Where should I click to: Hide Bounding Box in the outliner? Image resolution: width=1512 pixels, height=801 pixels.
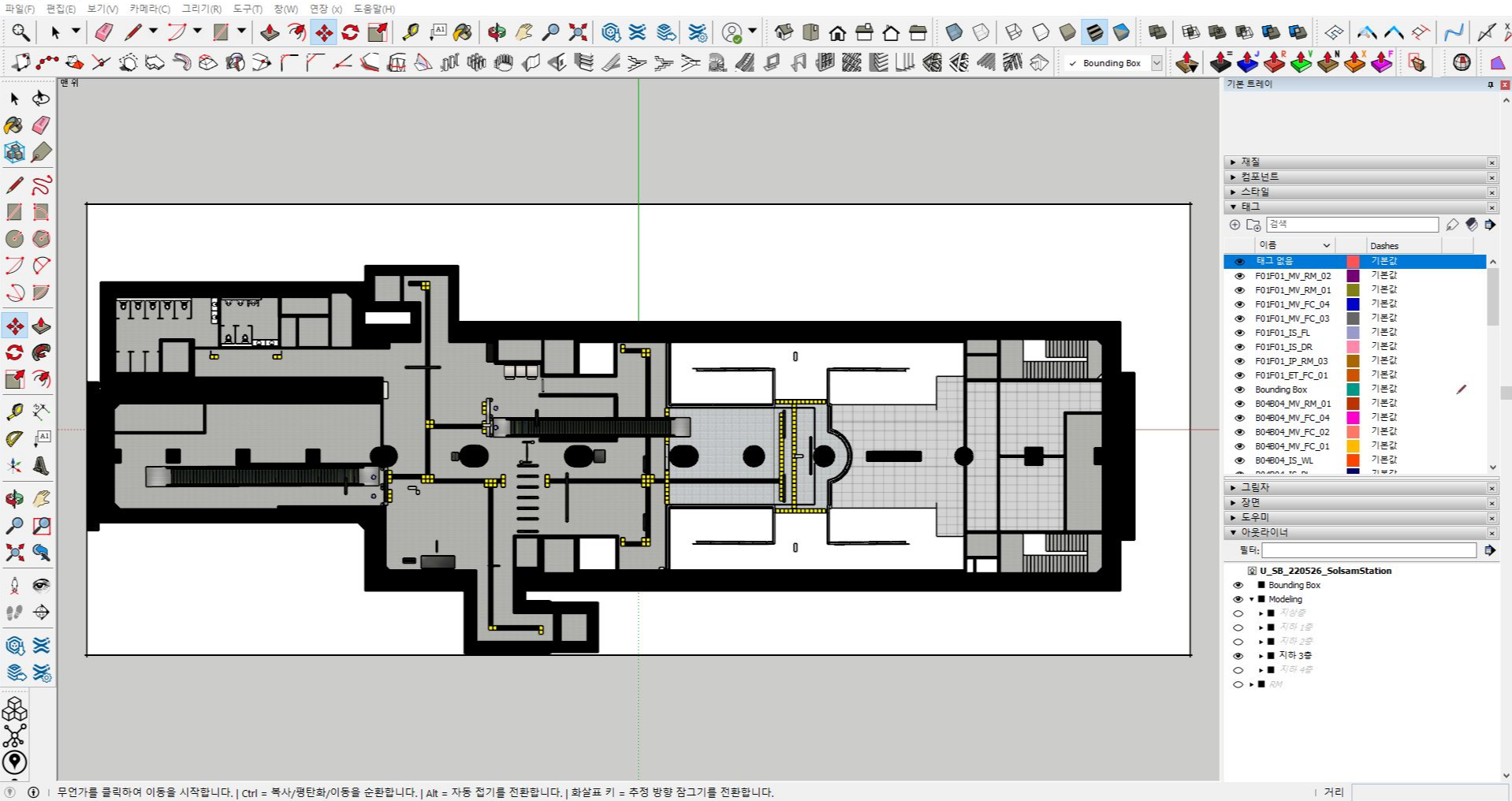pos(1238,585)
